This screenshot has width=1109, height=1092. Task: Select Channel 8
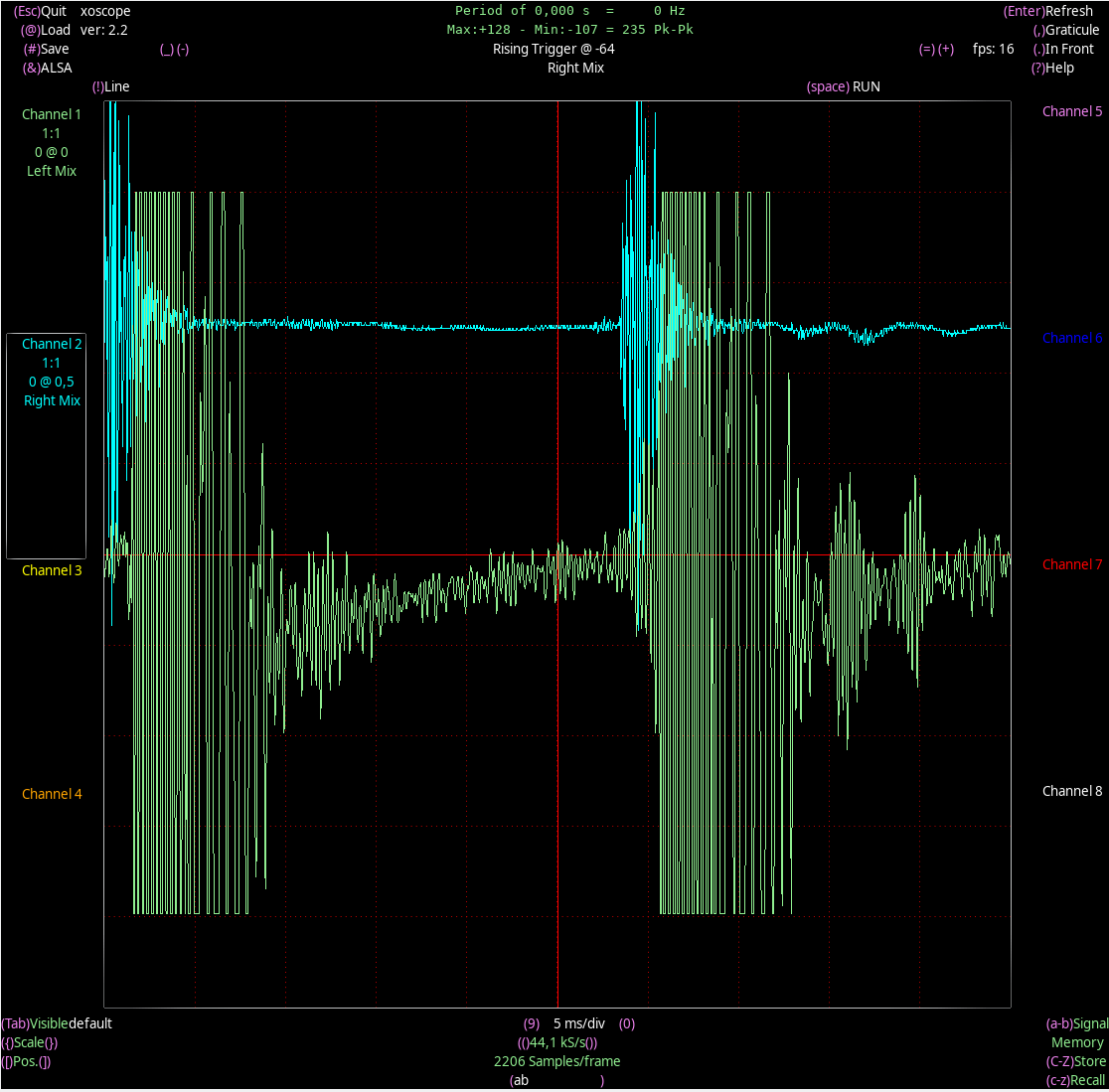tap(1072, 791)
